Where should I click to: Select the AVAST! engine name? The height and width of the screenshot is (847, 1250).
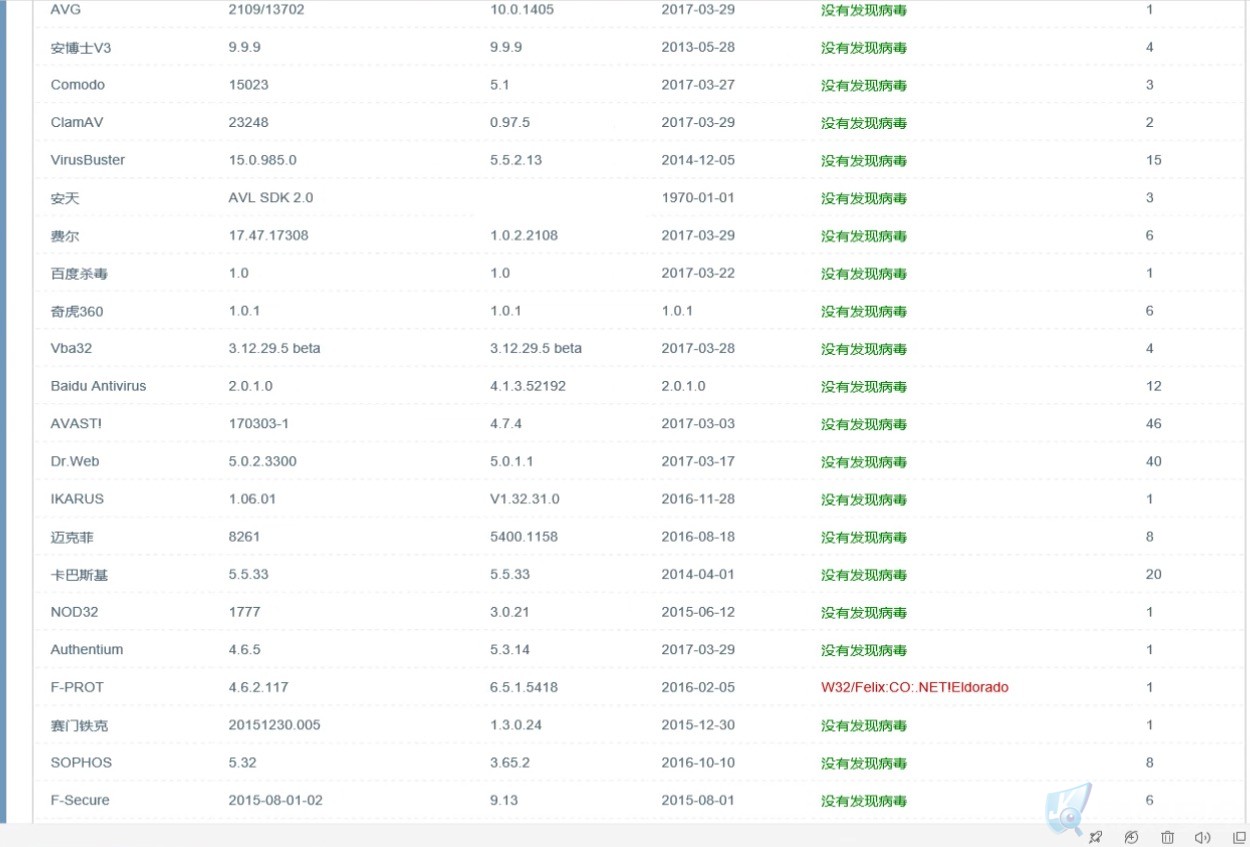pyautogui.click(x=76, y=424)
